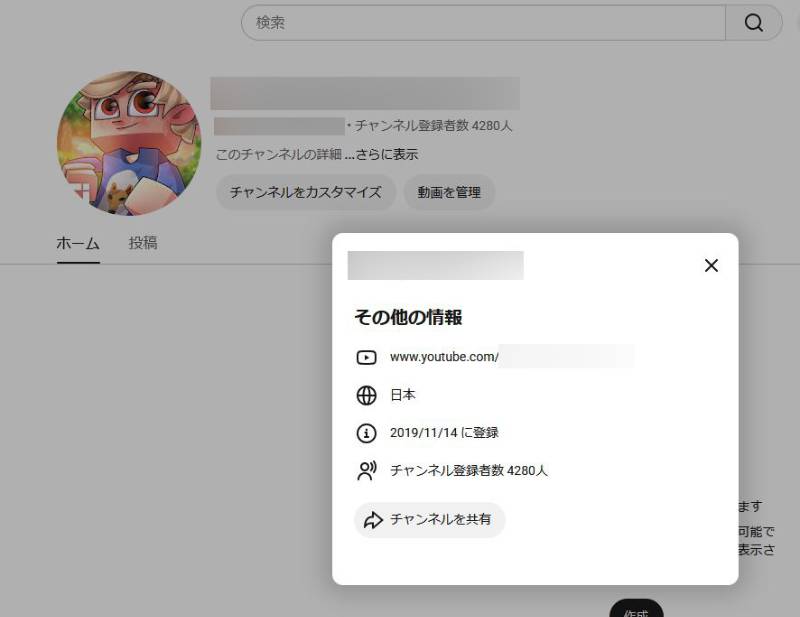The image size is (800, 617).
Task: Switch to the 投稿 tab
Action: coord(143,243)
